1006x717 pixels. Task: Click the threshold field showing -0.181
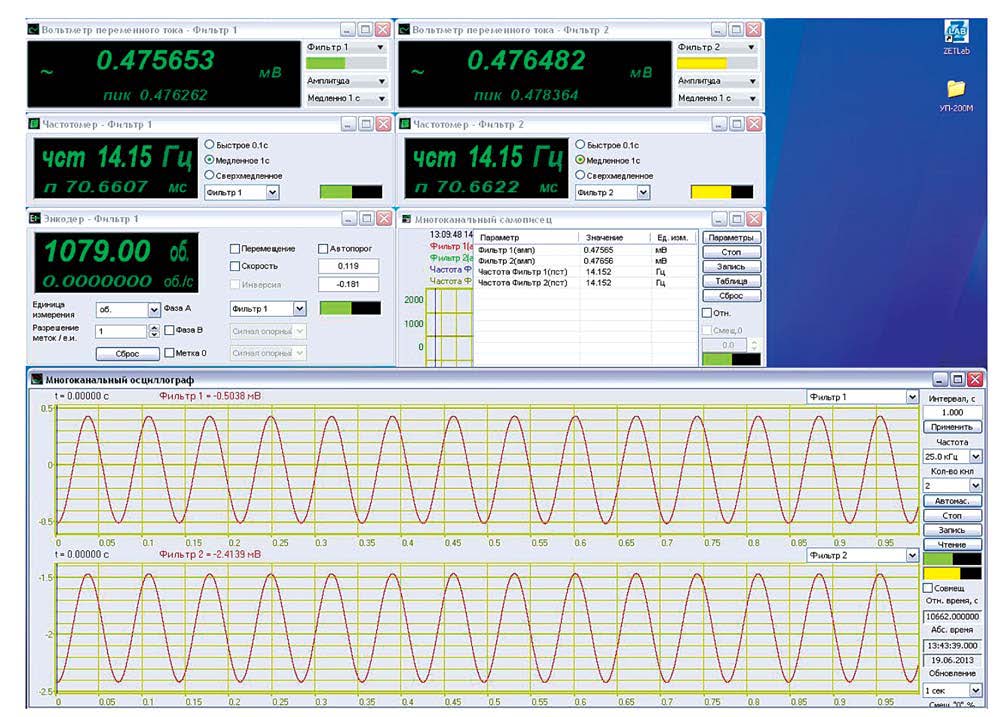click(348, 284)
